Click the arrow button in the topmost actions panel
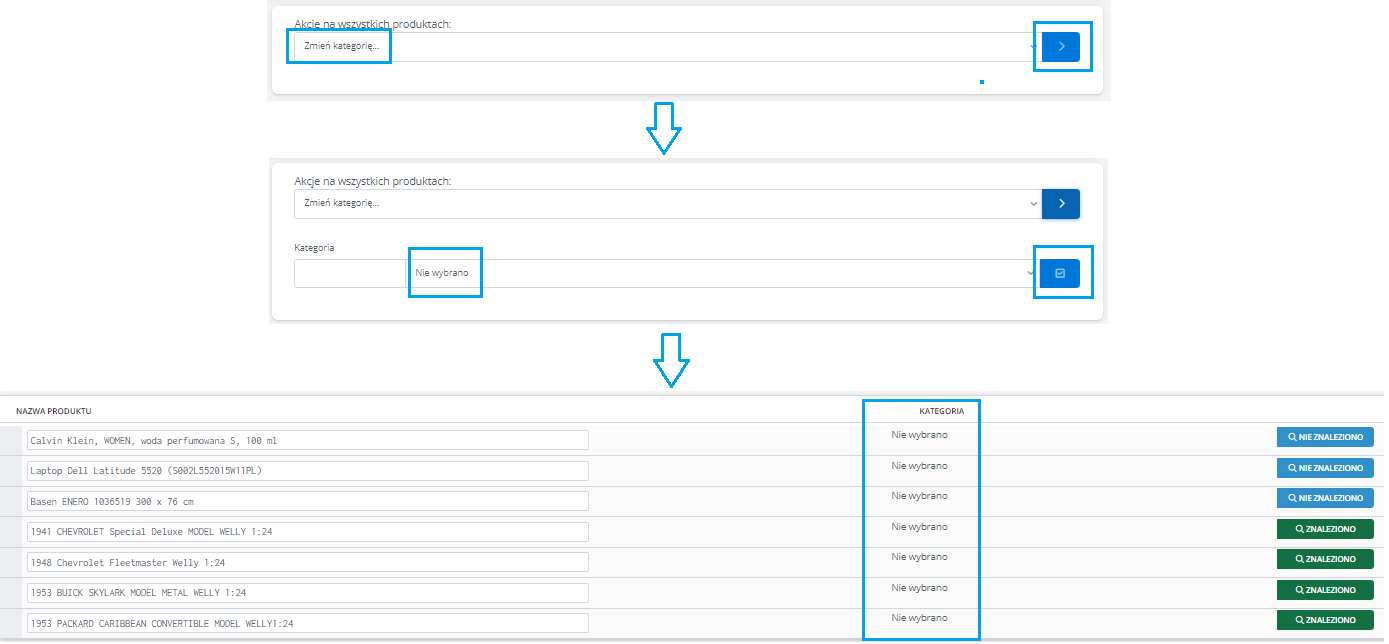Viewport: 1389px width, 644px height. click(1061, 47)
